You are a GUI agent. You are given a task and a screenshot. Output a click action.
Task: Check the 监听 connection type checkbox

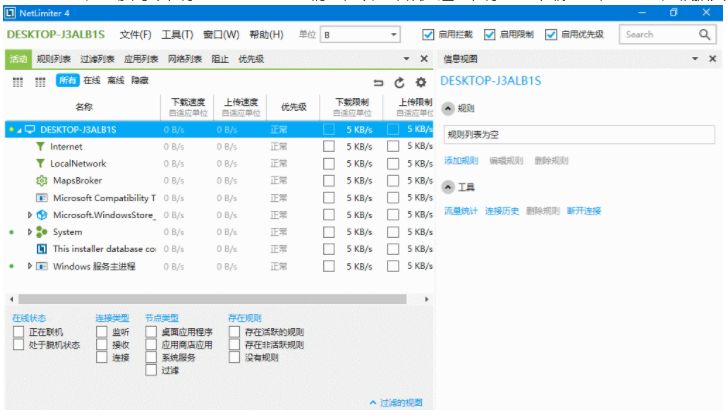pos(102,332)
